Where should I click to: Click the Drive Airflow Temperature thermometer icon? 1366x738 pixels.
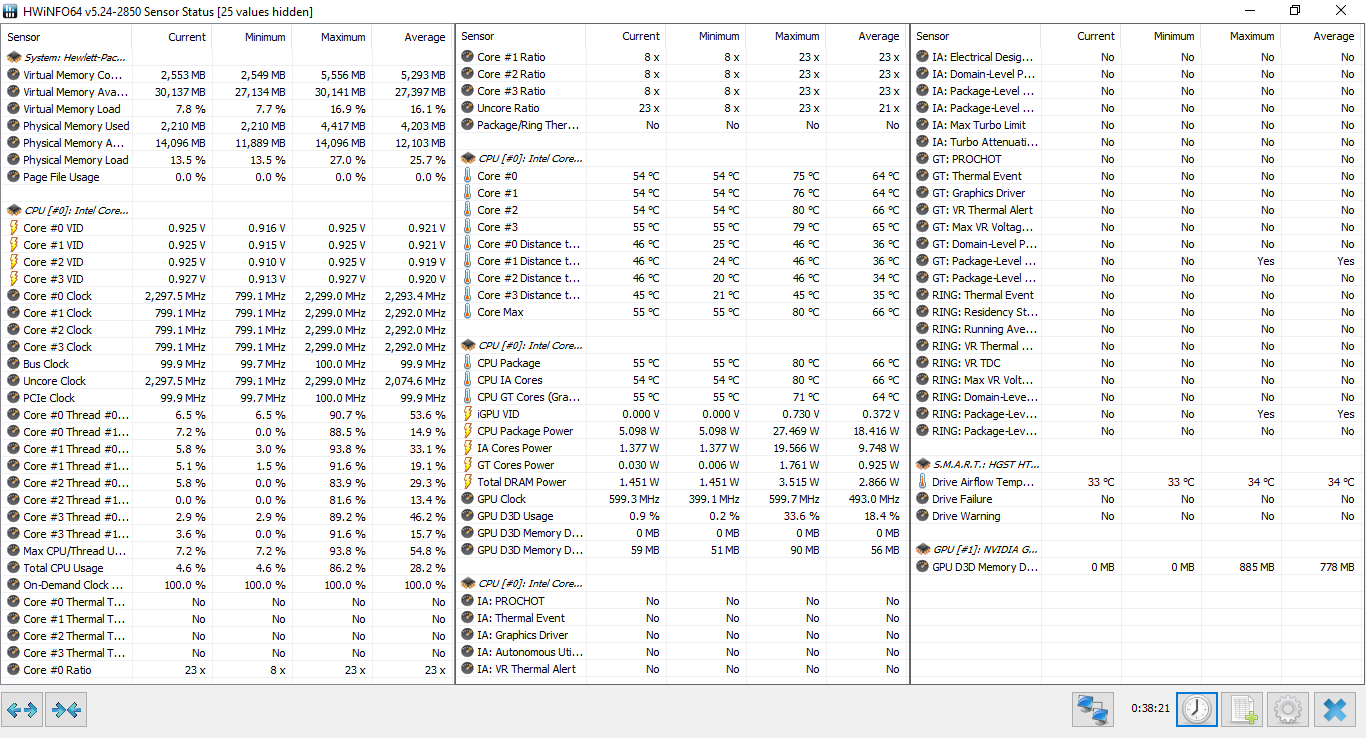[x=923, y=482]
